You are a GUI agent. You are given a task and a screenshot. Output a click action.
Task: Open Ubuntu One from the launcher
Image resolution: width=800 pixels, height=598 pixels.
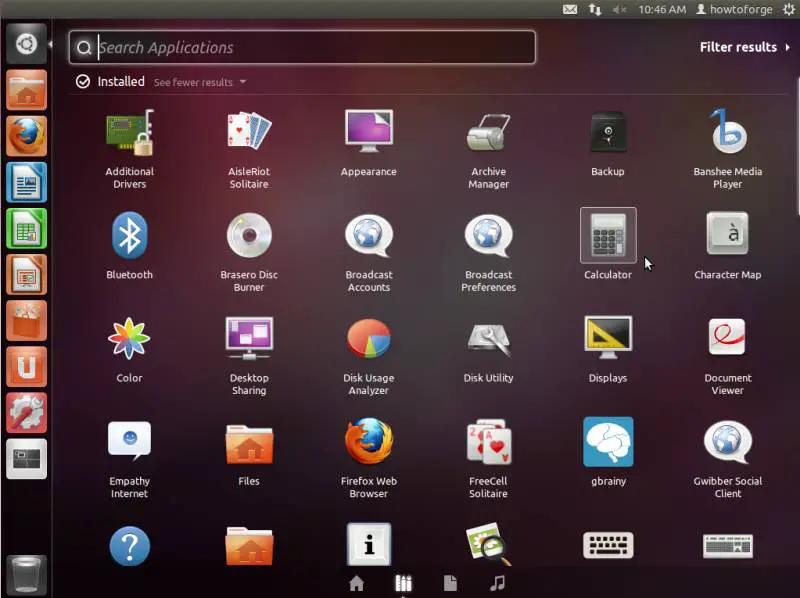27,367
